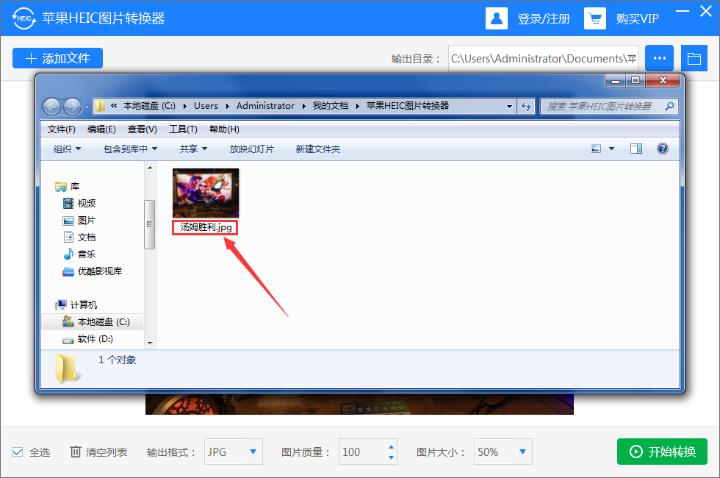Select 软件 (D:) drive in the tree

[88, 339]
